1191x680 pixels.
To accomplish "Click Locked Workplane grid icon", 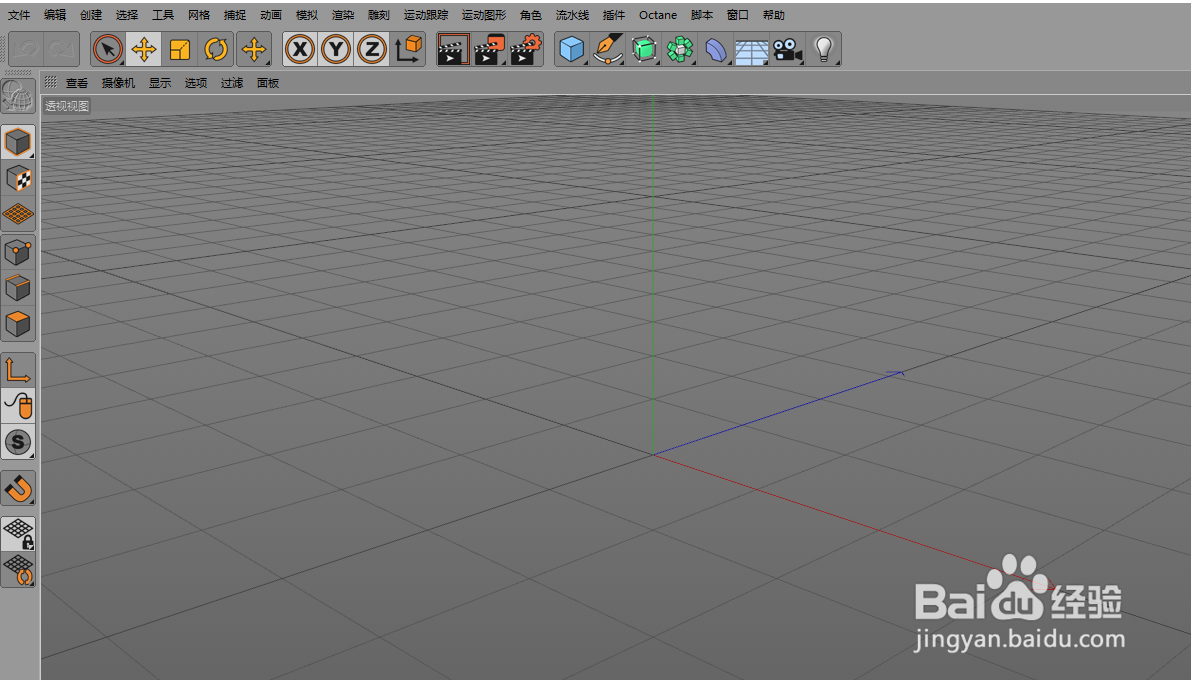I will [x=17, y=533].
